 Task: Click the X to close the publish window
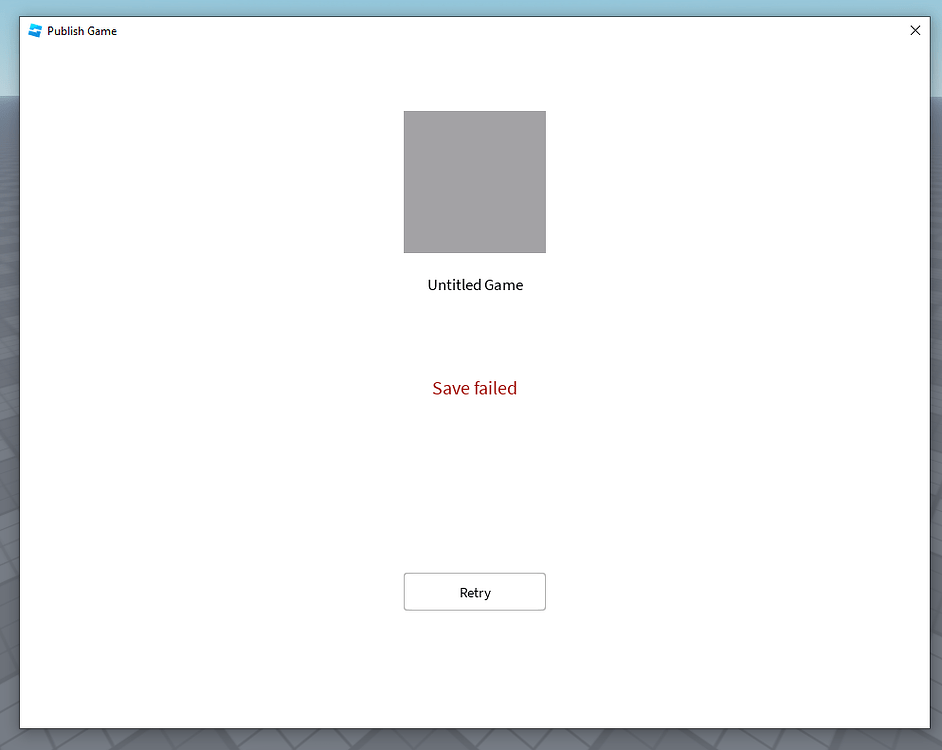[x=915, y=30]
